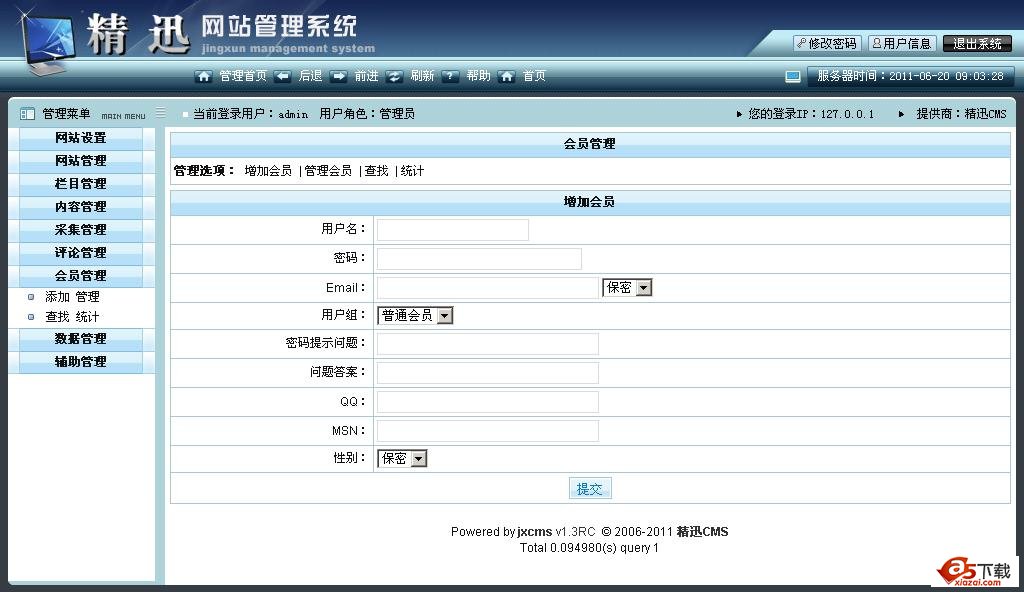This screenshot has height=592, width=1024.
Task: Select 查找 in management options row
Action: (x=377, y=171)
